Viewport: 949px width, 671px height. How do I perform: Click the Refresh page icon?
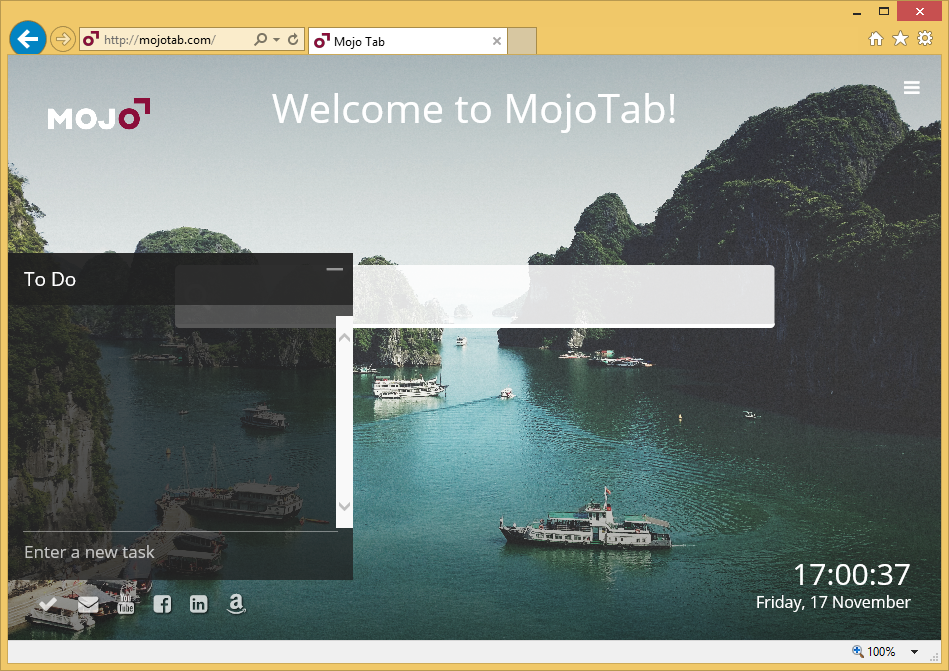pos(293,40)
